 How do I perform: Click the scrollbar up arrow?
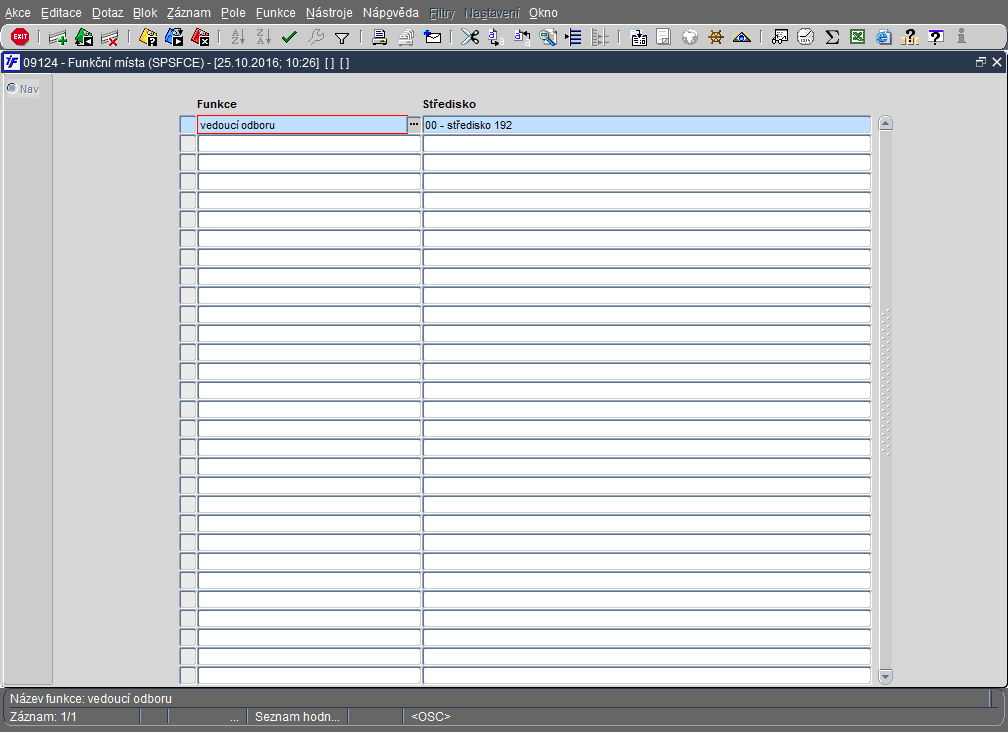(x=885, y=123)
